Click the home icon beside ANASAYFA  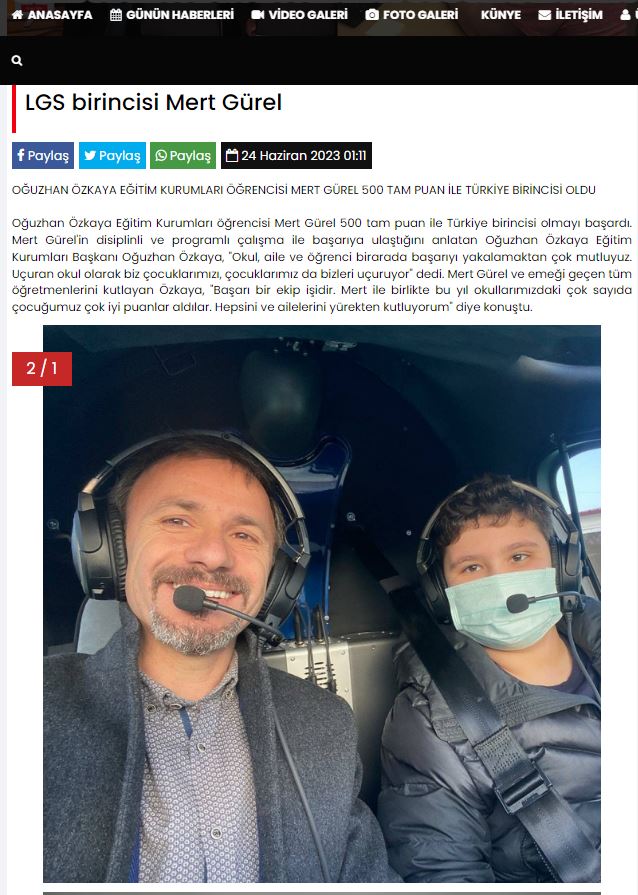18,14
